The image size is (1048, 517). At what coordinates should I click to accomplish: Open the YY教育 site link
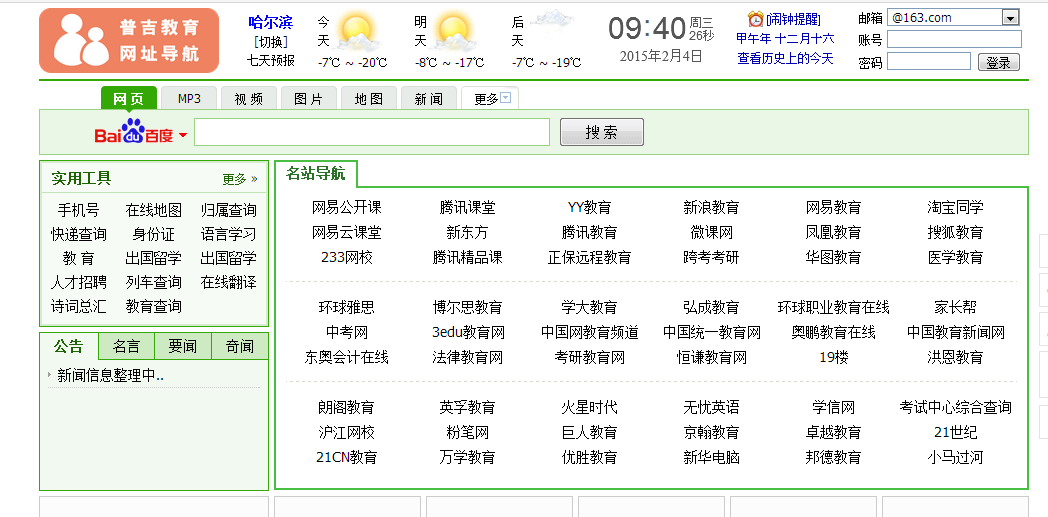pyautogui.click(x=589, y=208)
